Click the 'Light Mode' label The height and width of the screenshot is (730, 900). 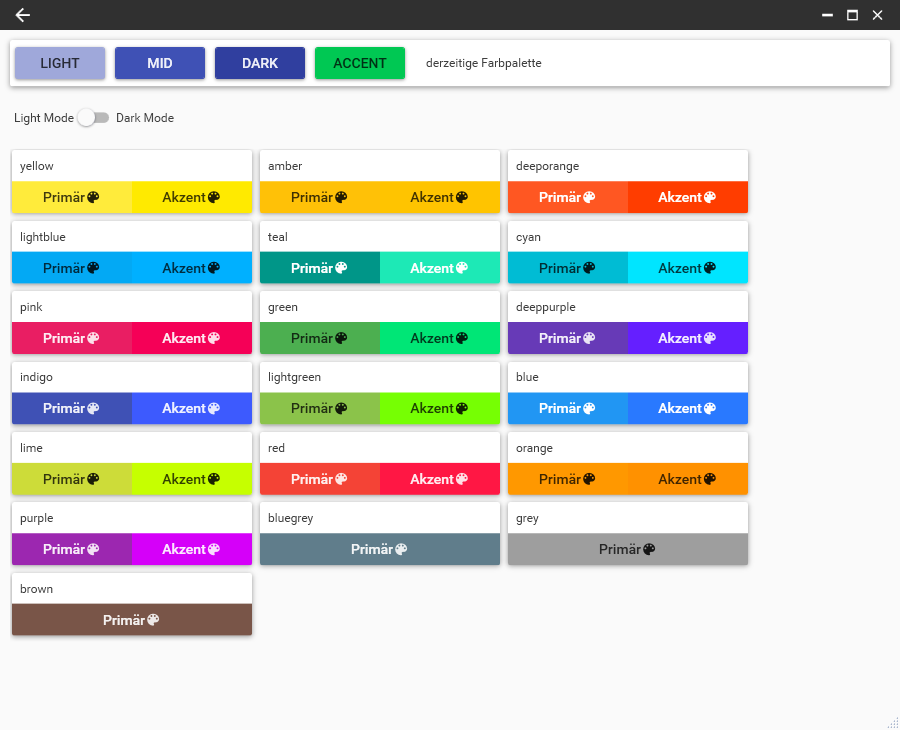click(44, 118)
